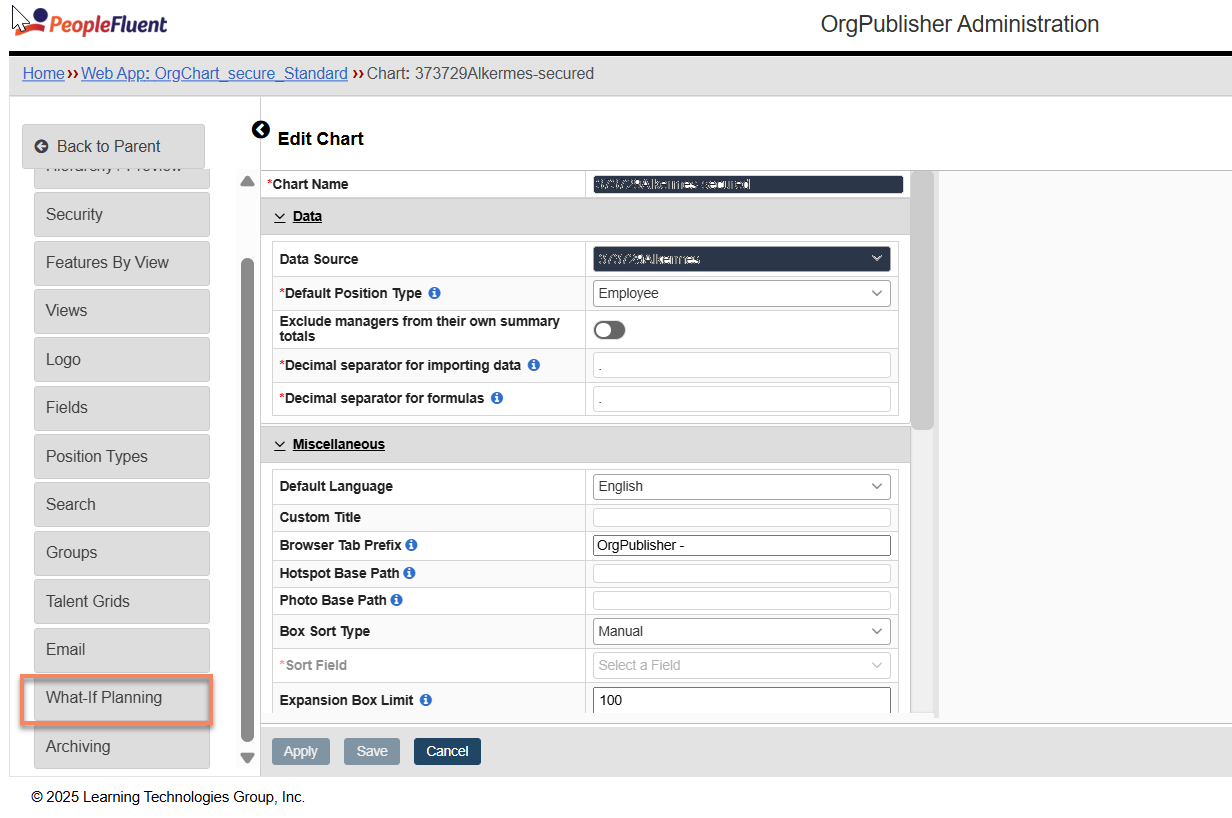Click the sidebar vertical scrollbar thumb
Viewport: 1232px width, 818px height.
point(248,498)
